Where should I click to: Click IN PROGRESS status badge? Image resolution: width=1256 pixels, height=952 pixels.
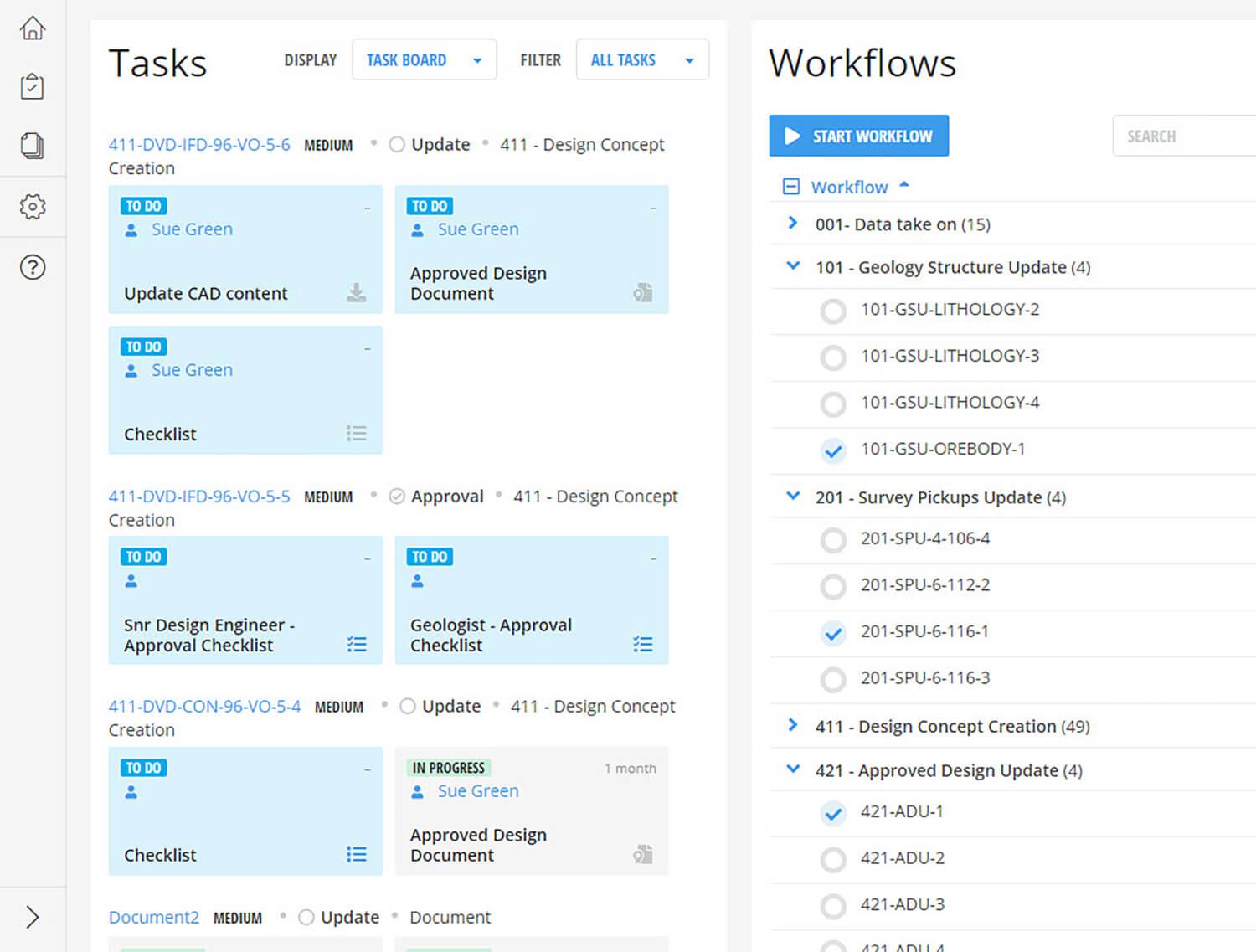(x=449, y=768)
